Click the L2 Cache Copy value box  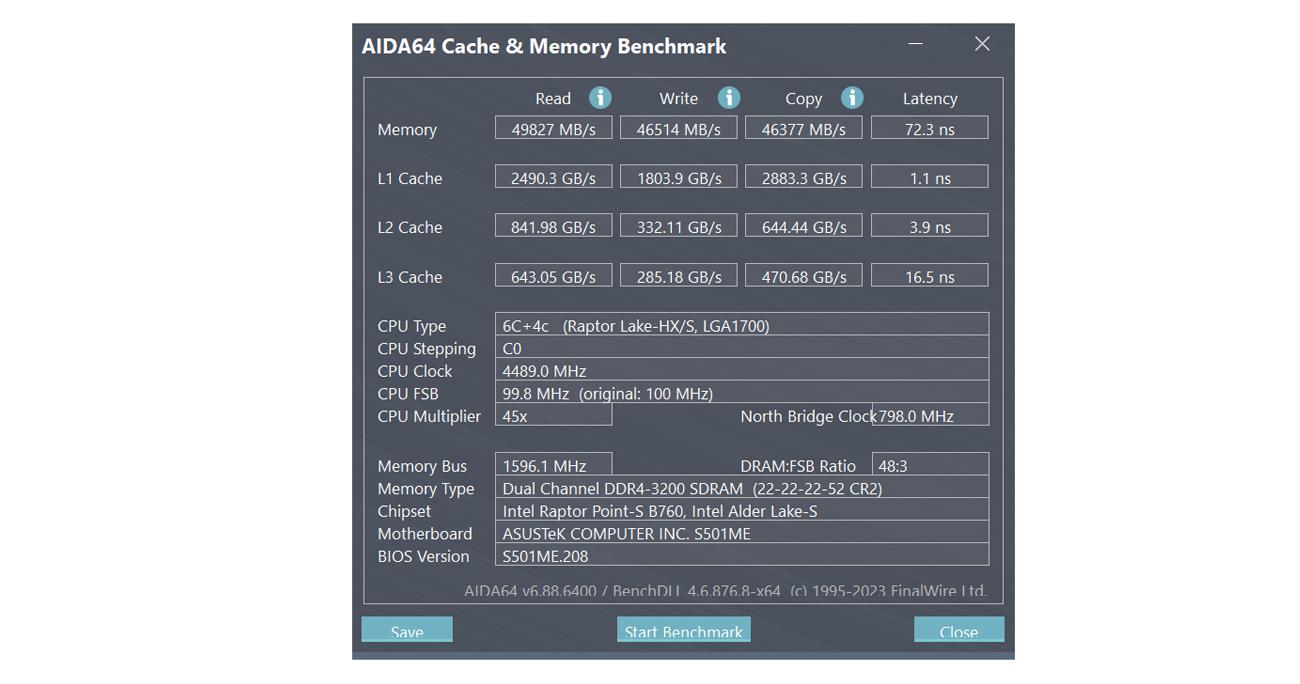pyautogui.click(x=803, y=227)
